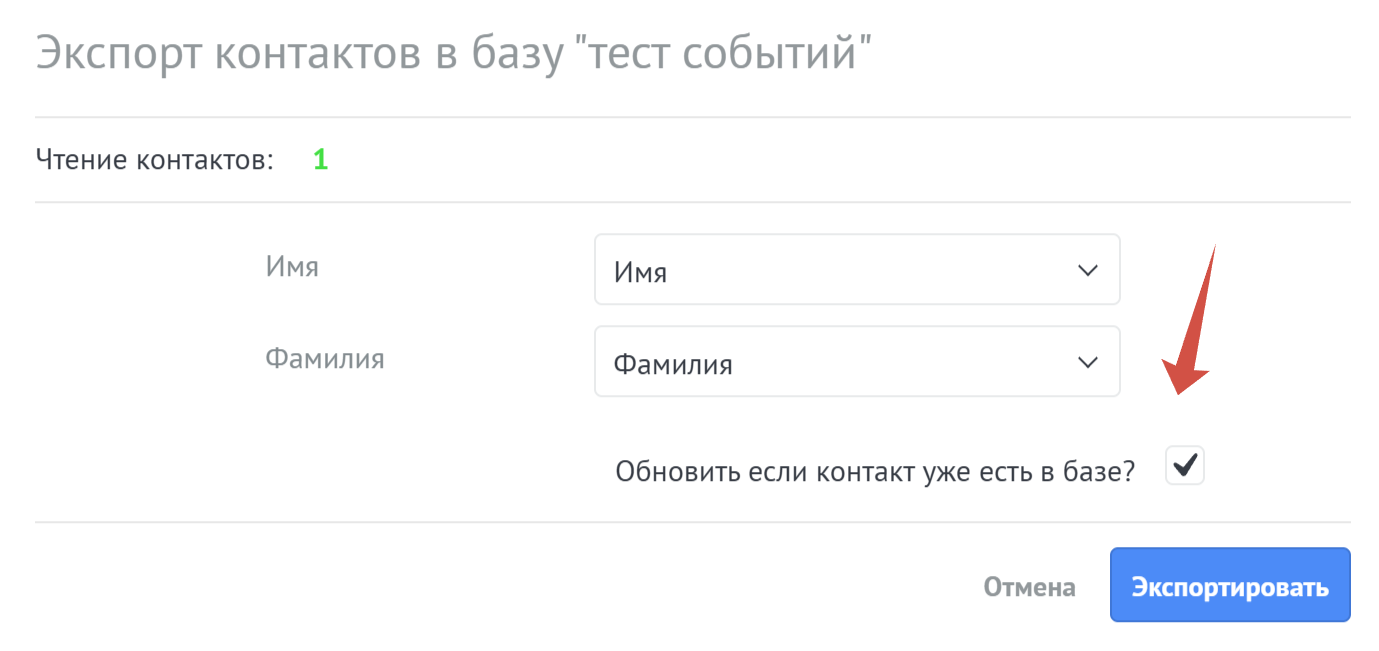Select the Фамилия value text in the second combo box

tap(673, 364)
